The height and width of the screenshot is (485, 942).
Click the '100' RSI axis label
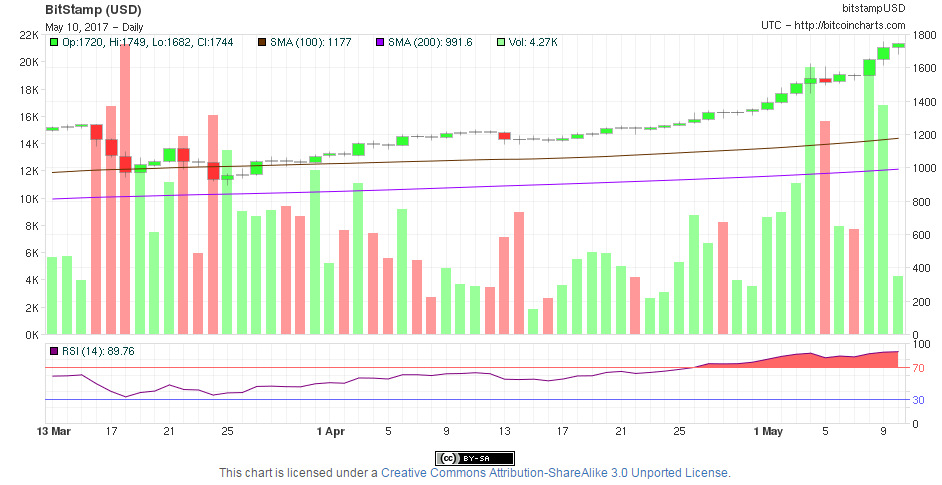click(922, 344)
